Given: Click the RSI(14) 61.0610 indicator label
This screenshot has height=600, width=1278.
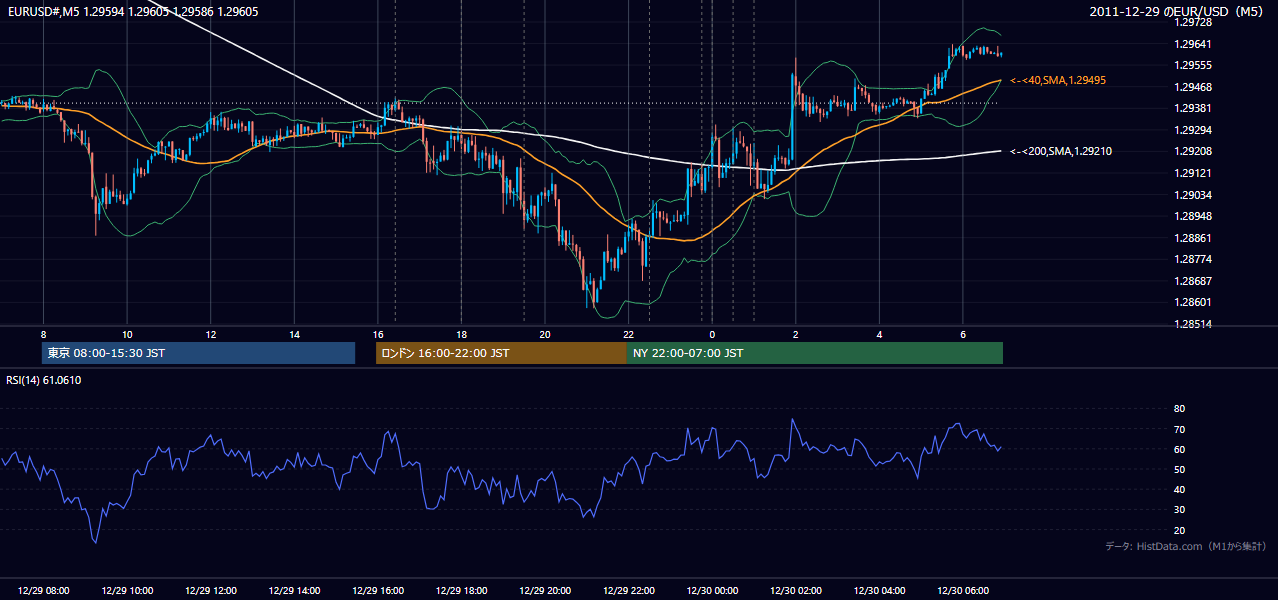Looking at the screenshot, I should coord(44,380).
